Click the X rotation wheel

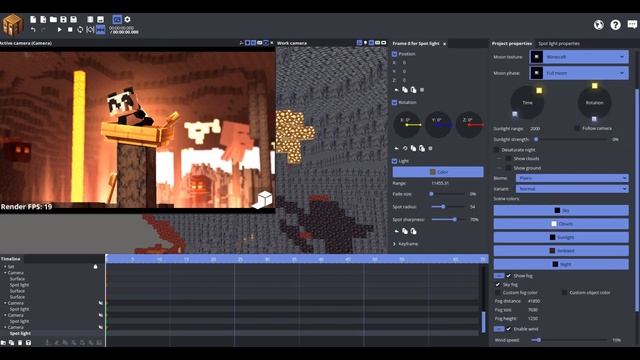pyautogui.click(x=407, y=124)
